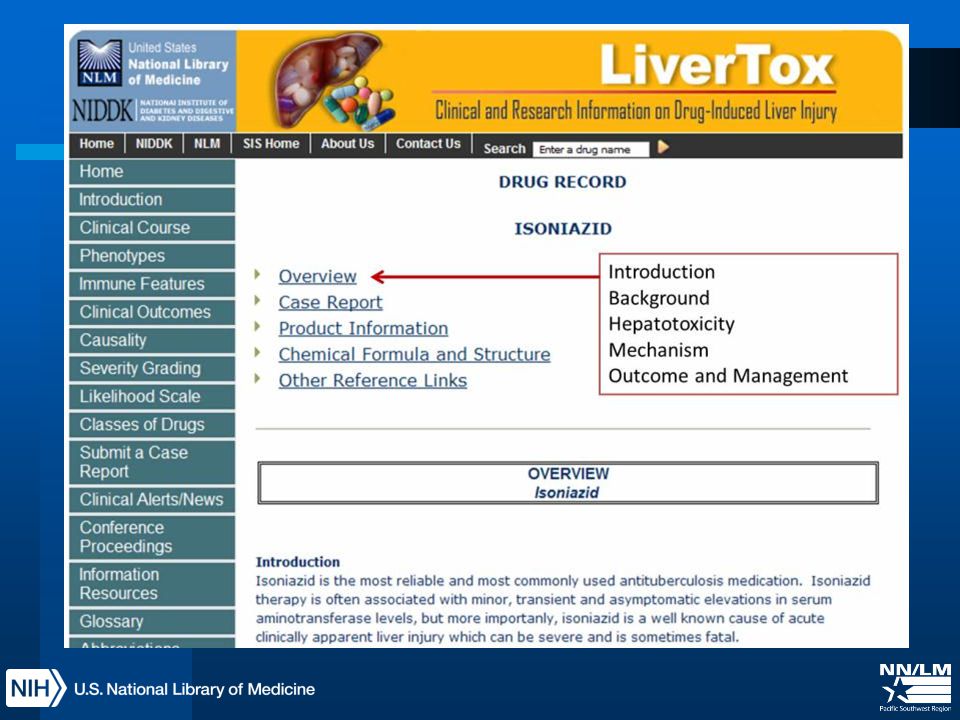Click the liver with pills image
The height and width of the screenshot is (720, 960).
[x=333, y=81]
